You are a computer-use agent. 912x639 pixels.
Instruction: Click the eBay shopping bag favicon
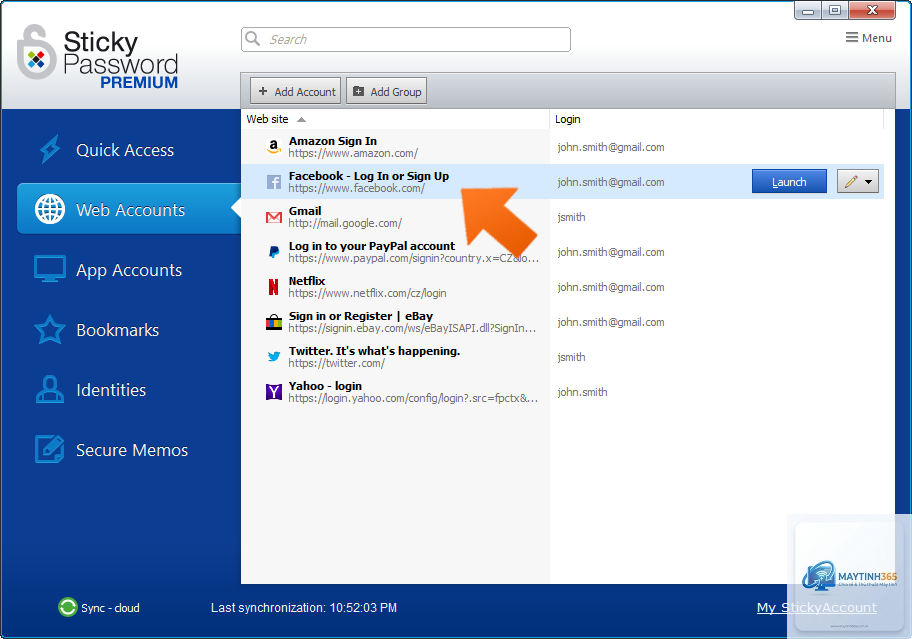click(273, 322)
